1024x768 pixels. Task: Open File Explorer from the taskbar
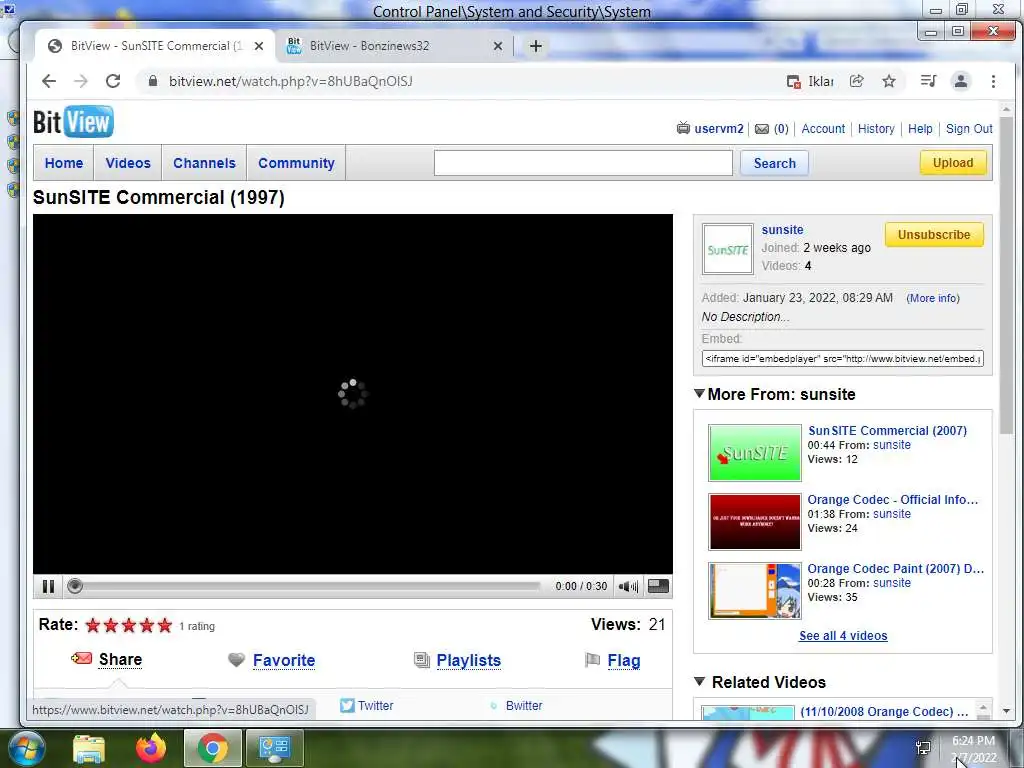(89, 748)
